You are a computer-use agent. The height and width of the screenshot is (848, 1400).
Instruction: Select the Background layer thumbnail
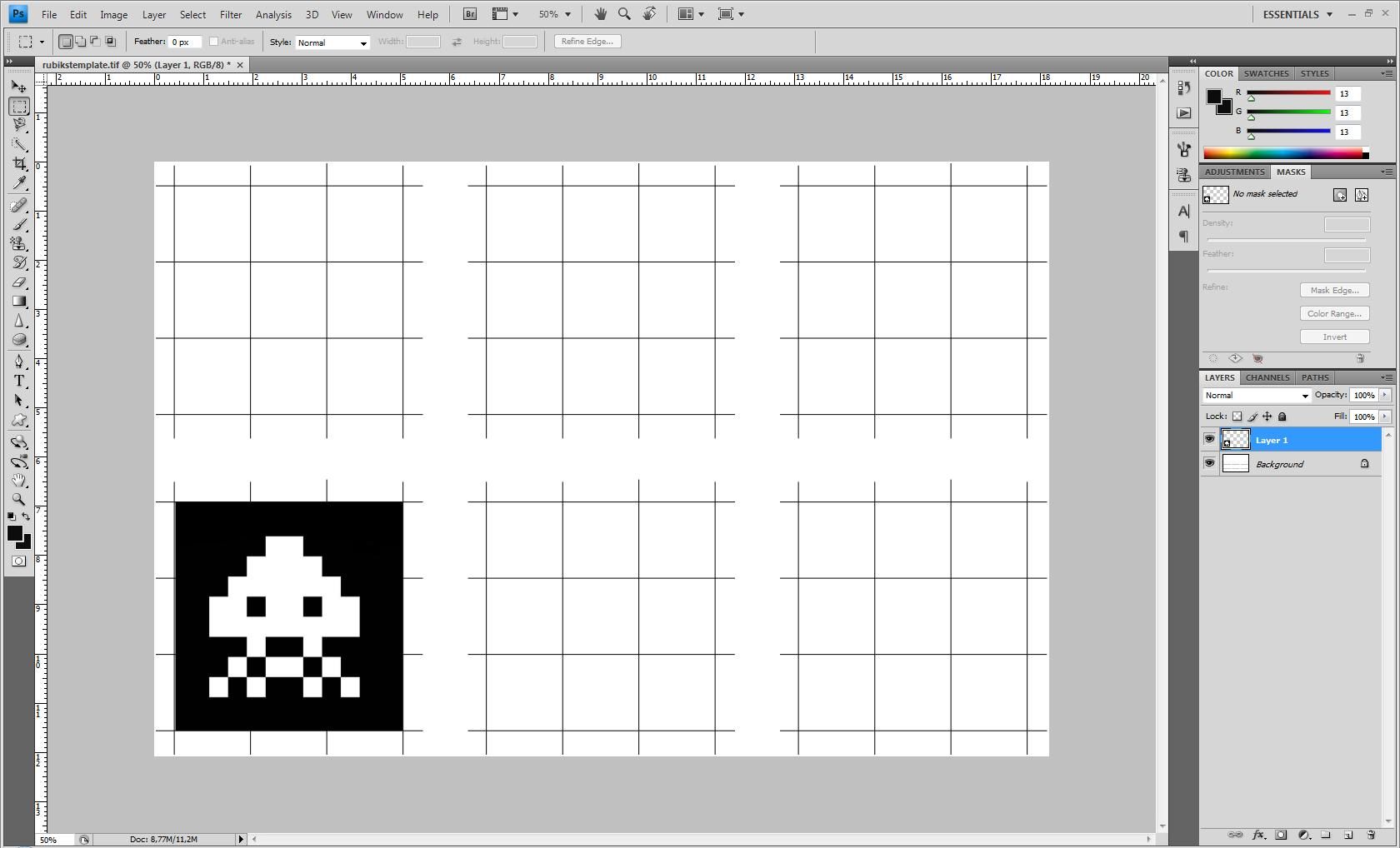[x=1235, y=464]
